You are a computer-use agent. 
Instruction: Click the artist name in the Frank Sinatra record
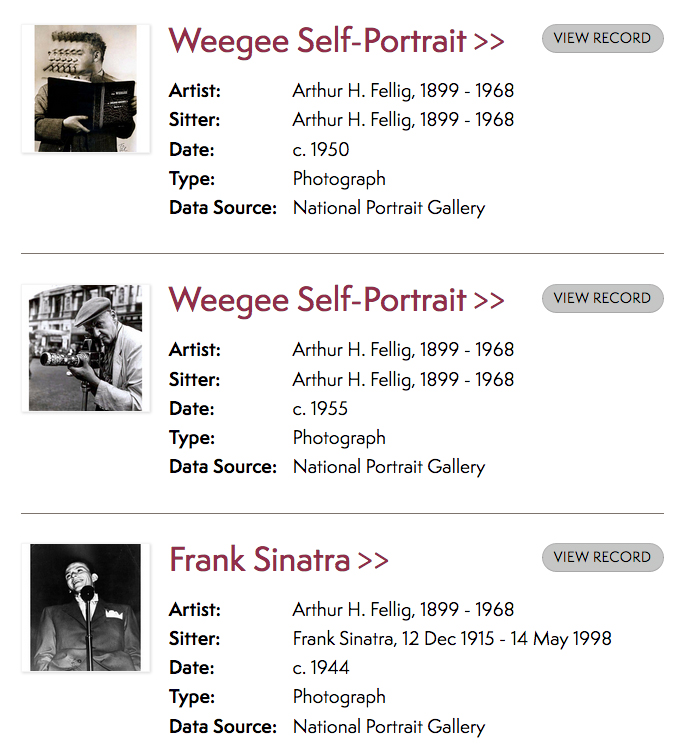point(403,609)
